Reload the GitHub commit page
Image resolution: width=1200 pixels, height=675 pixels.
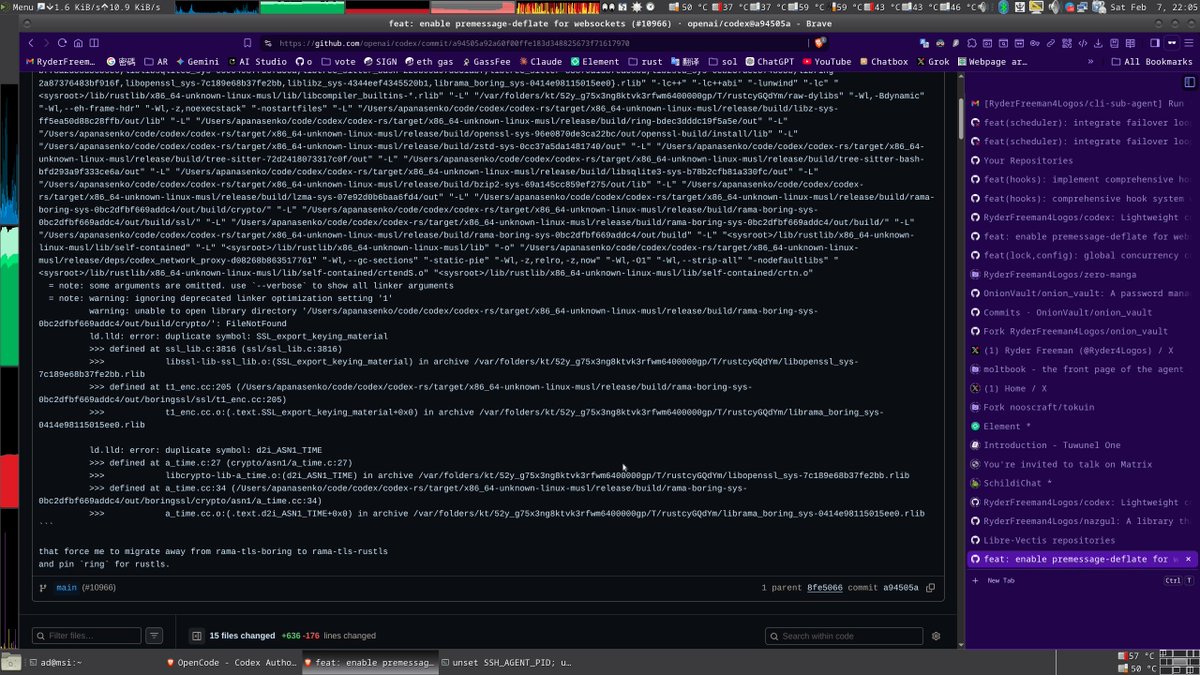point(62,43)
